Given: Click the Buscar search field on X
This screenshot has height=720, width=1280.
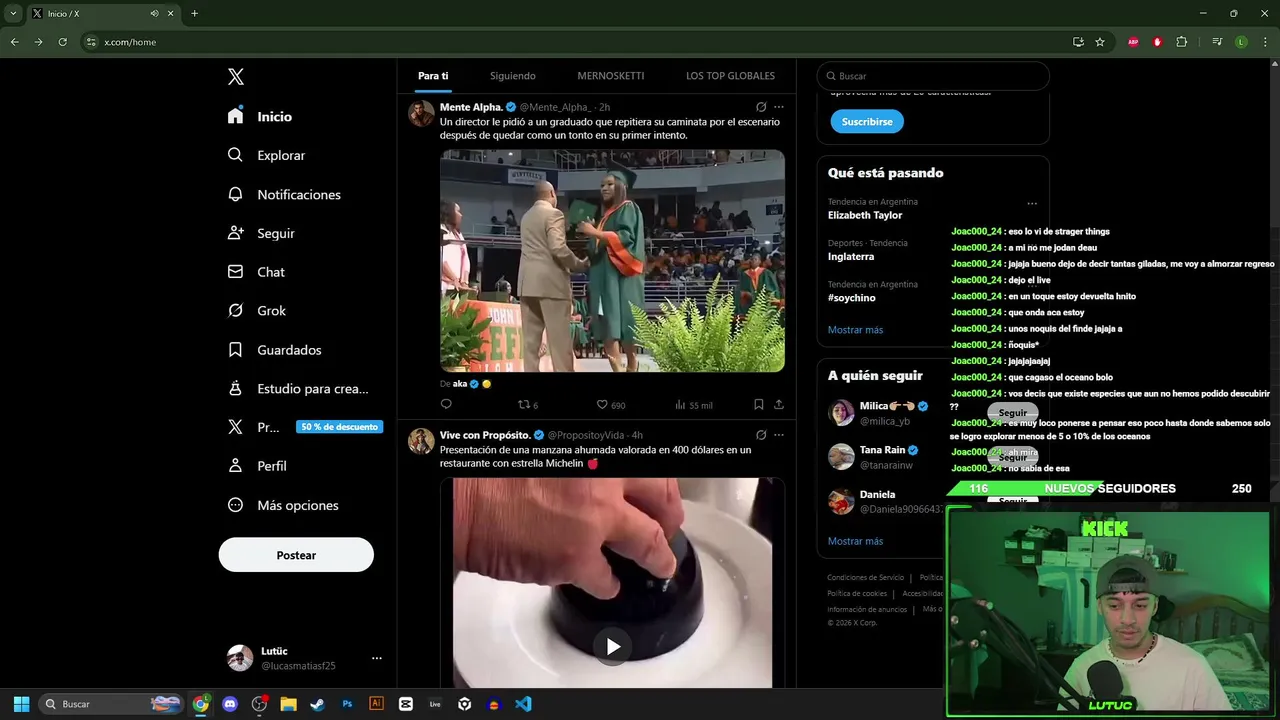Looking at the screenshot, I should [933, 76].
